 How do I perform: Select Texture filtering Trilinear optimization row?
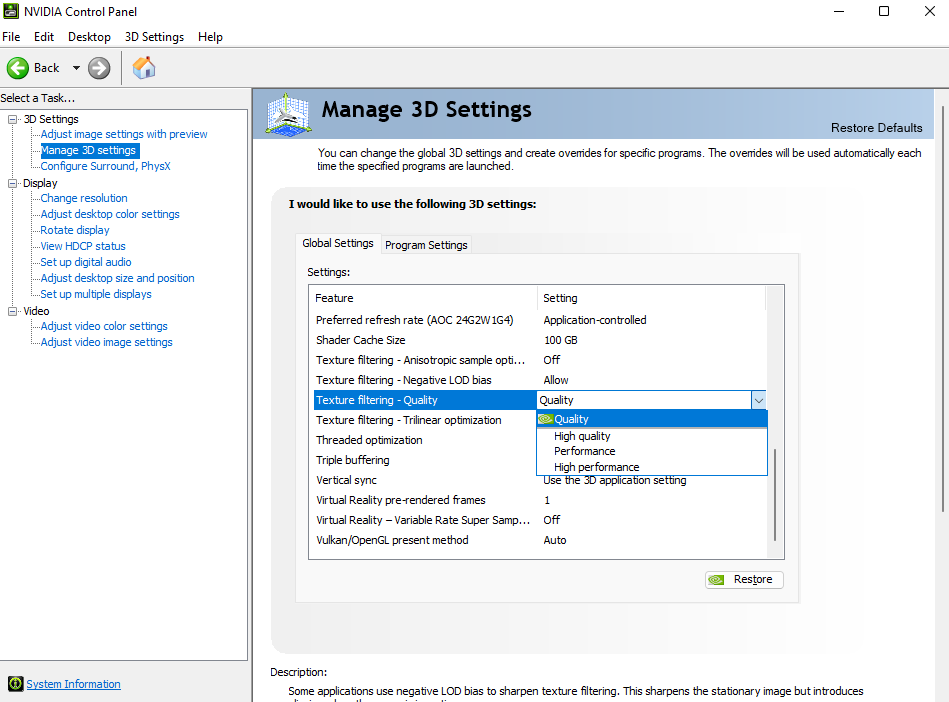[x=425, y=420]
